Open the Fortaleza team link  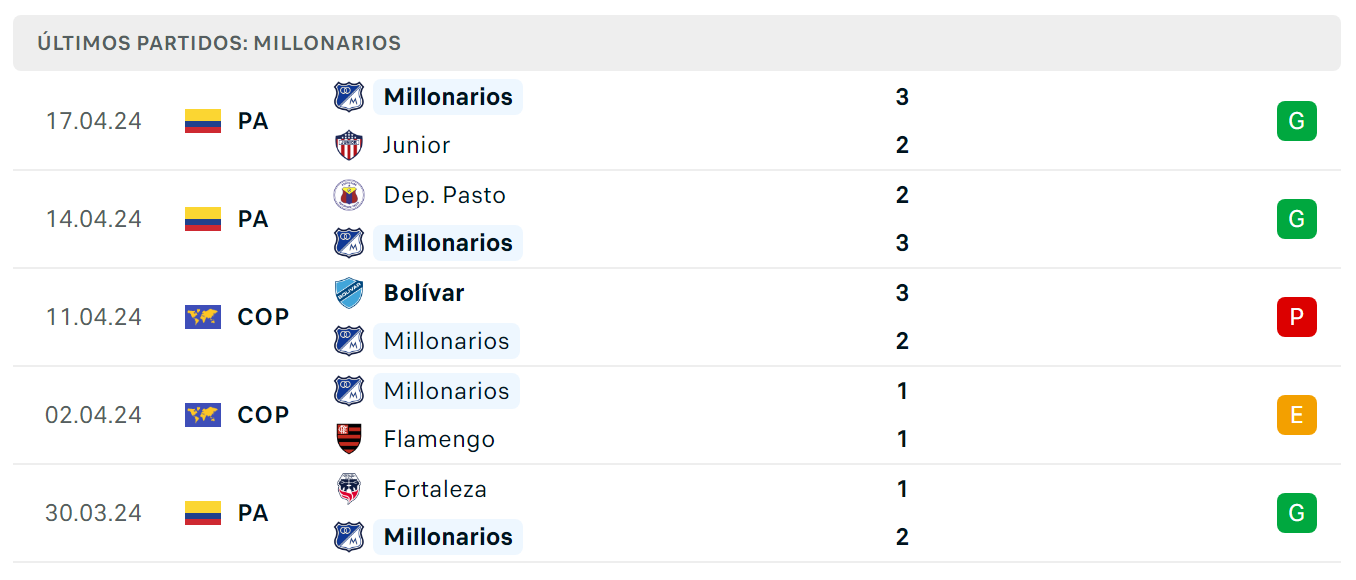435,489
